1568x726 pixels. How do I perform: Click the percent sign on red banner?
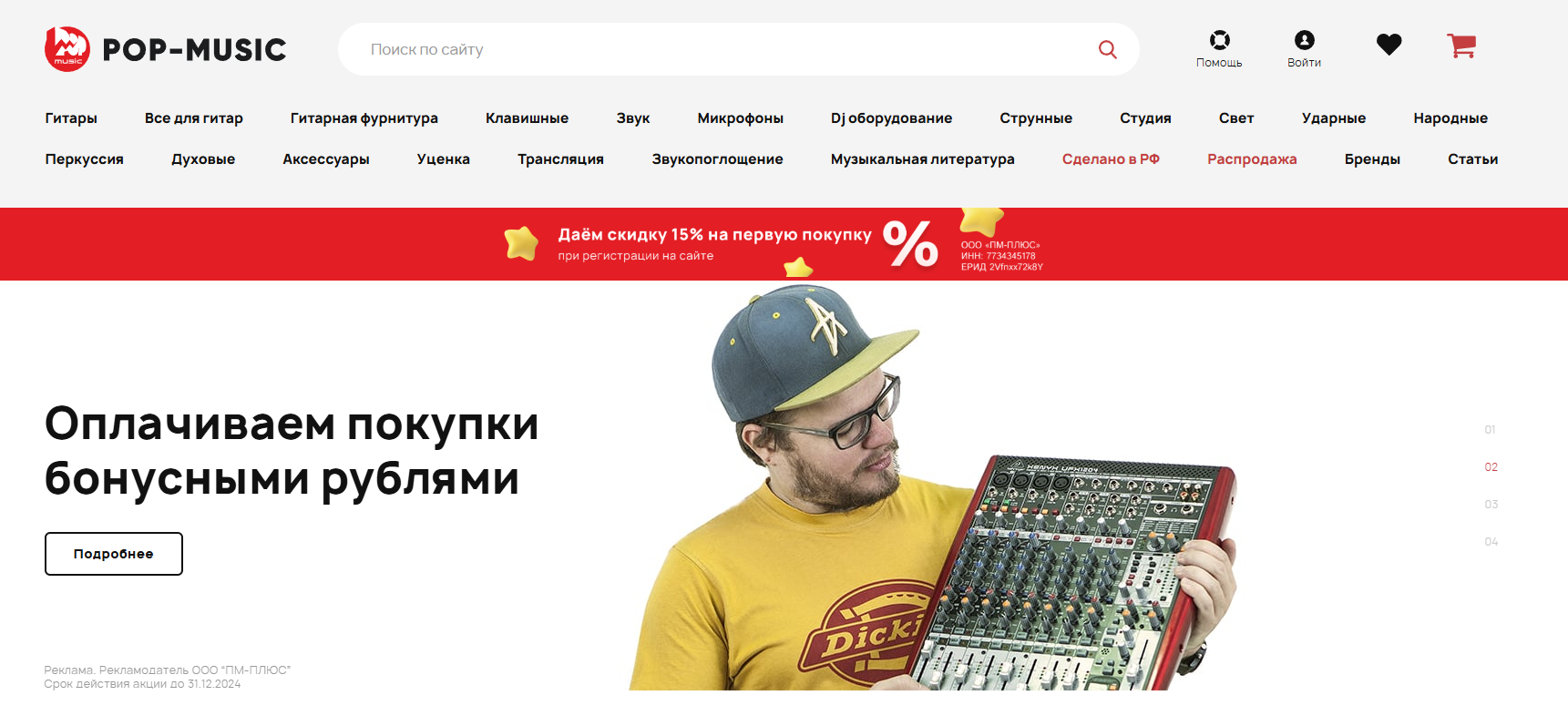910,244
